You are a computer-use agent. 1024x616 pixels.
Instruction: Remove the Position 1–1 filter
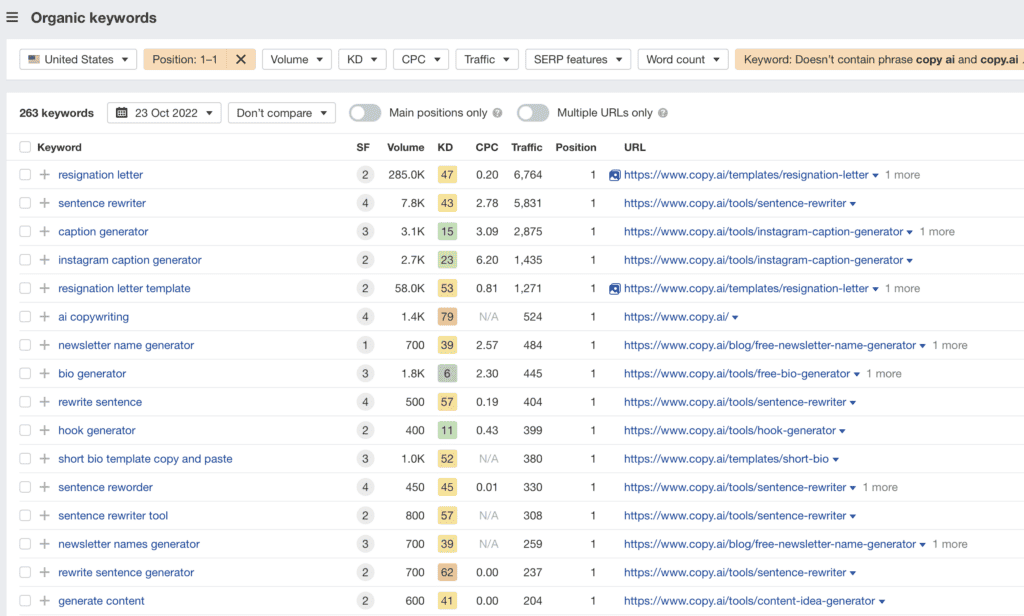click(240, 59)
